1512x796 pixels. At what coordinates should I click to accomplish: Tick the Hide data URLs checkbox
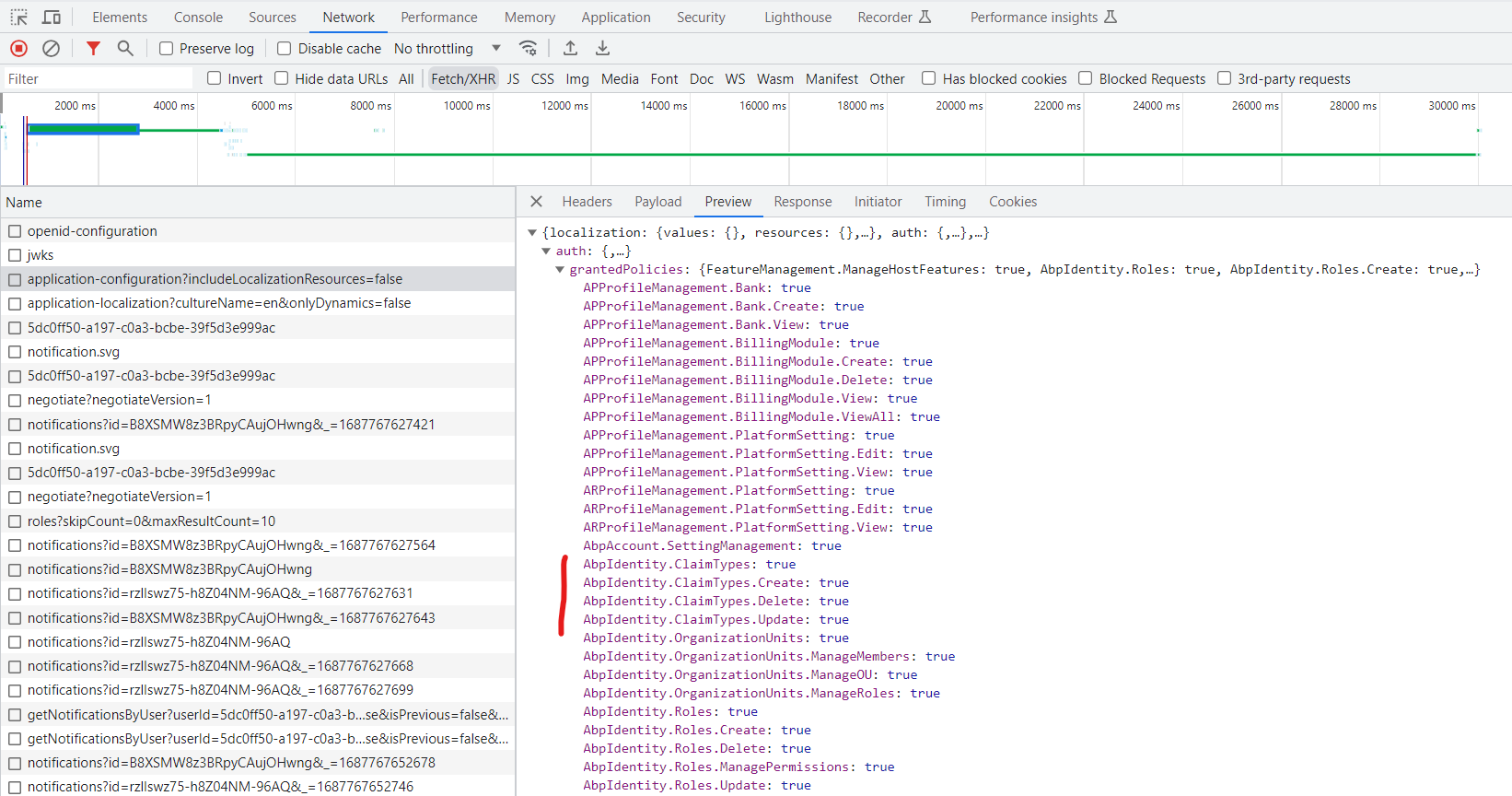point(282,78)
